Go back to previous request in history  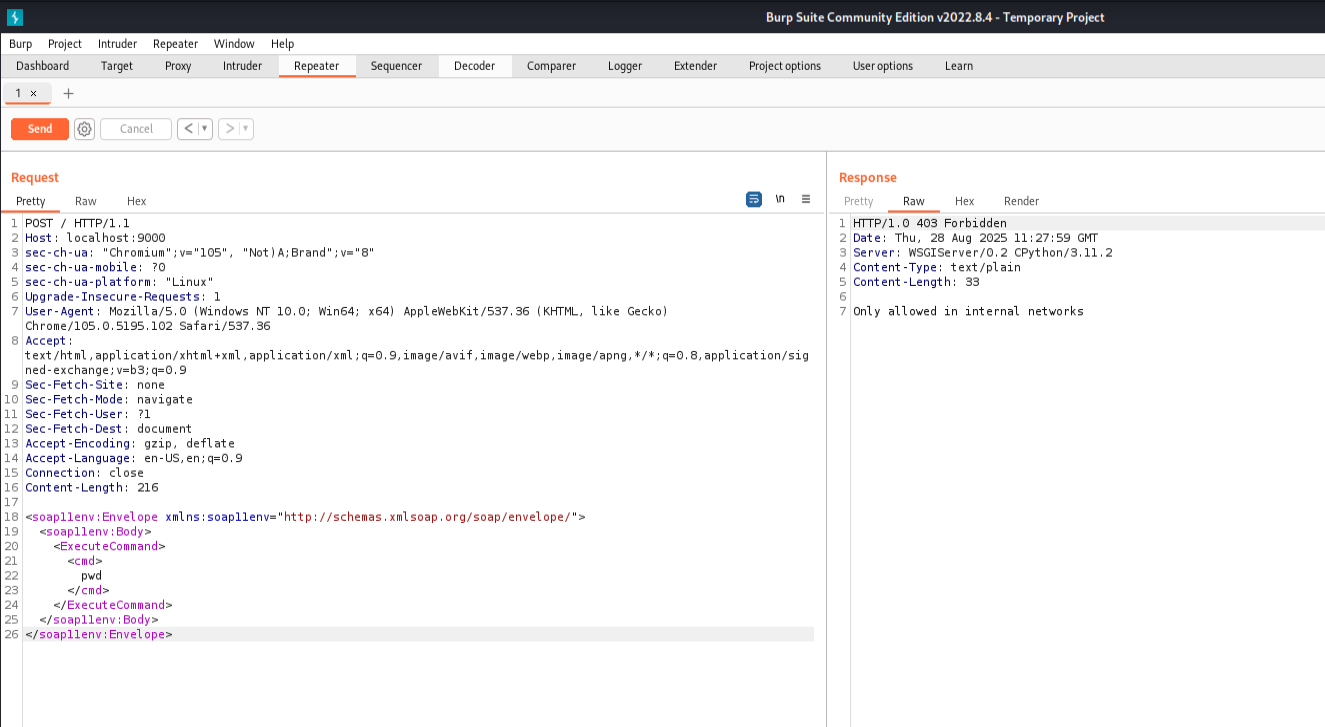point(188,129)
